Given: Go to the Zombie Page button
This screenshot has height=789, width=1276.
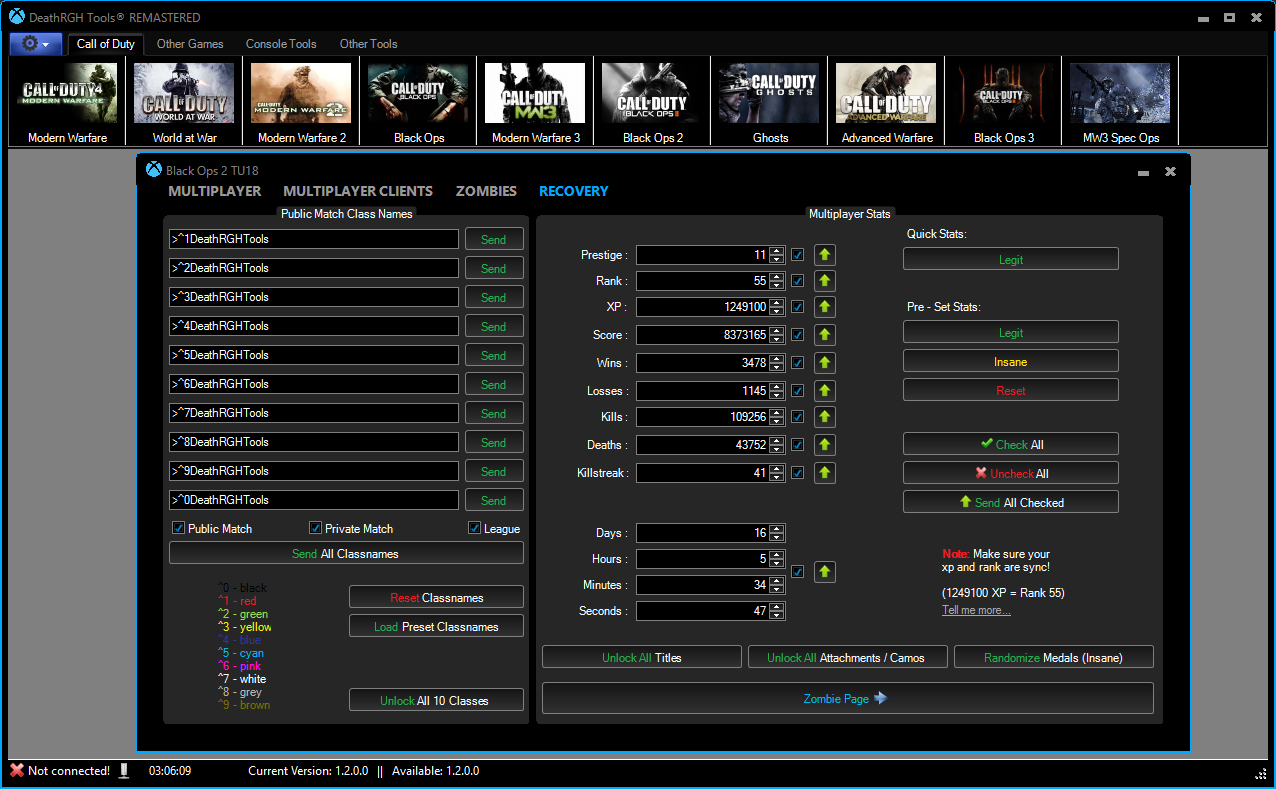Looking at the screenshot, I should coord(847,698).
